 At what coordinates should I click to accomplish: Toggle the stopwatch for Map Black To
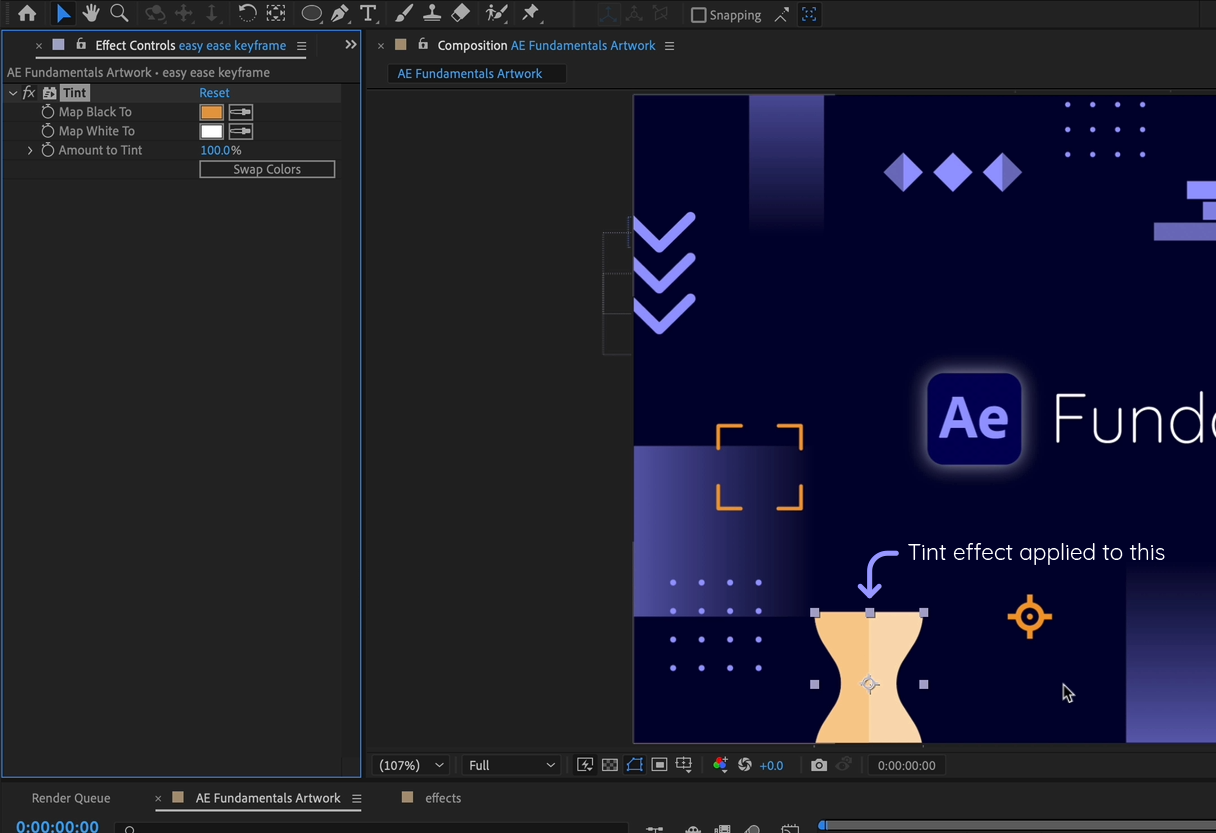pyautogui.click(x=47, y=111)
